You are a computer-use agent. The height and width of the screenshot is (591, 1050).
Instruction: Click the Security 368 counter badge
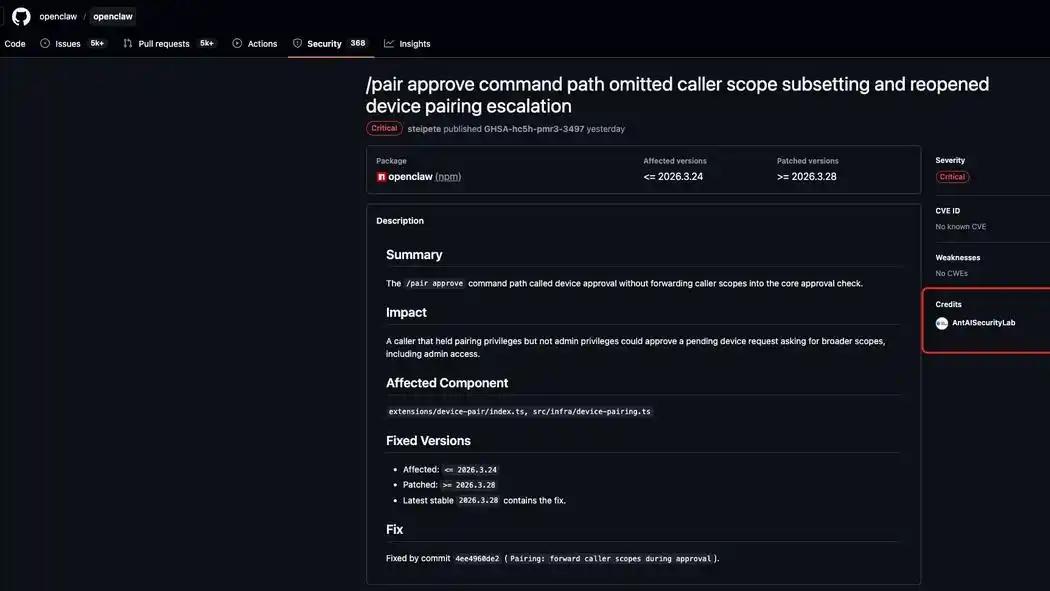(x=358, y=44)
